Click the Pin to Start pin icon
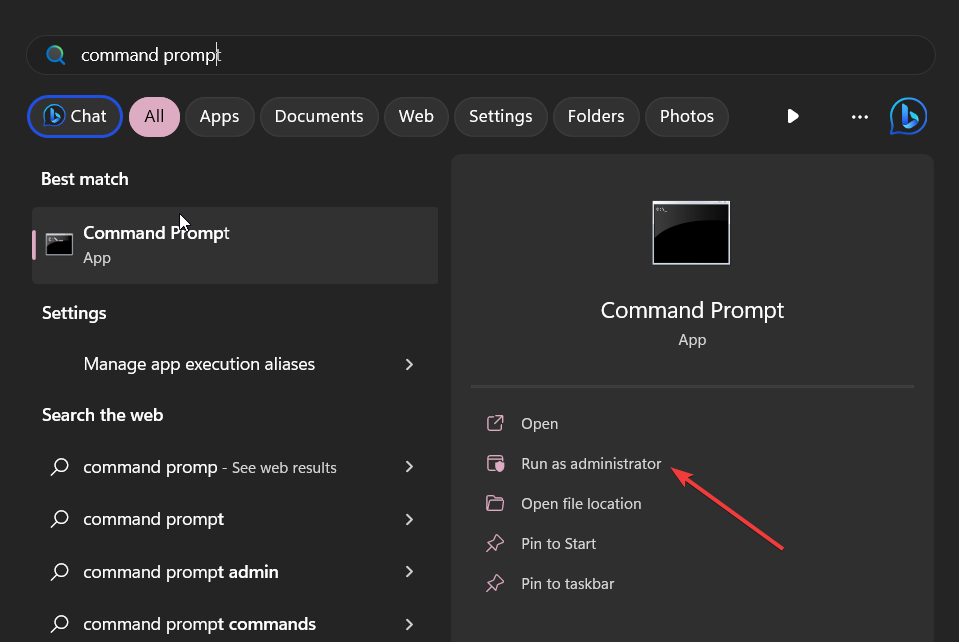959x642 pixels. (495, 543)
